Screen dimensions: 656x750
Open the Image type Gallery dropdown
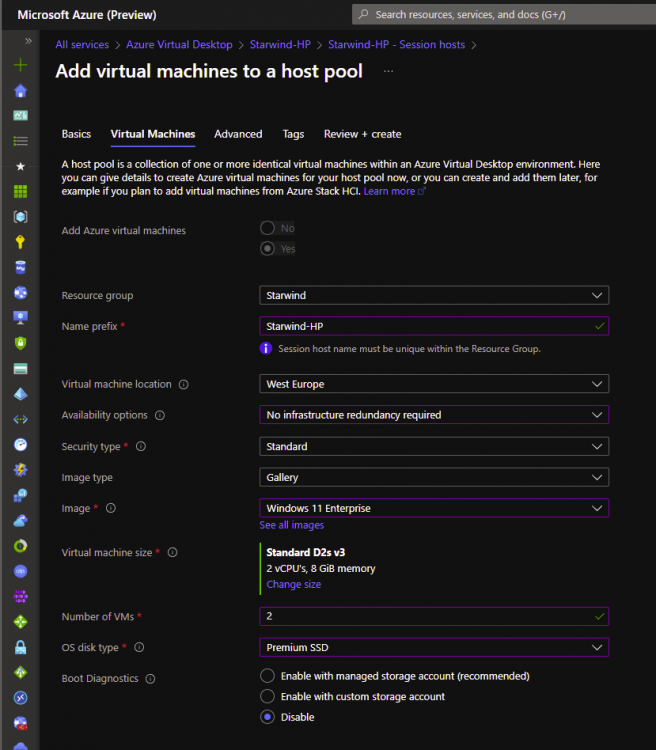(x=434, y=477)
